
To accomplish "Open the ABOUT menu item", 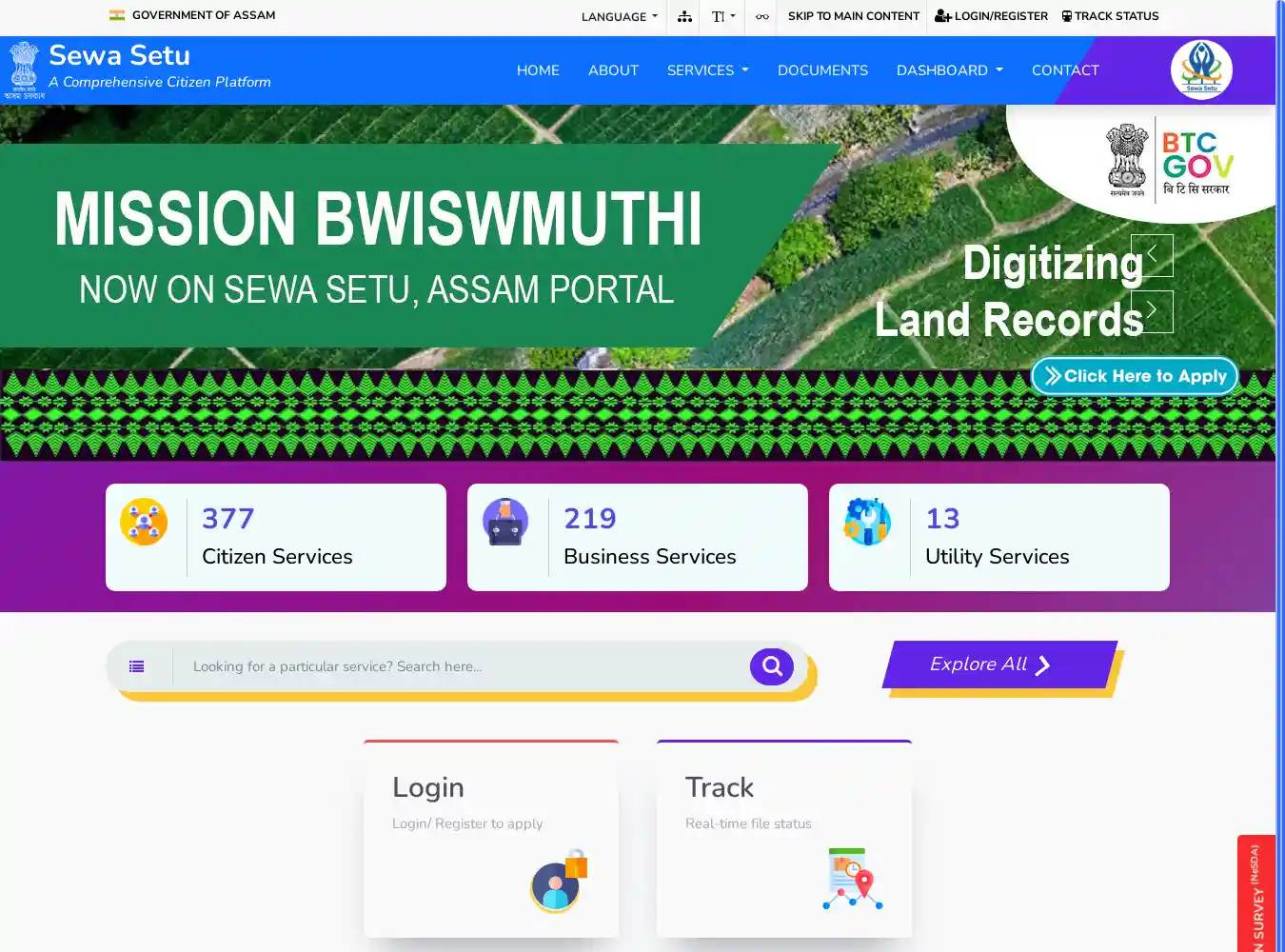I will click(x=613, y=70).
